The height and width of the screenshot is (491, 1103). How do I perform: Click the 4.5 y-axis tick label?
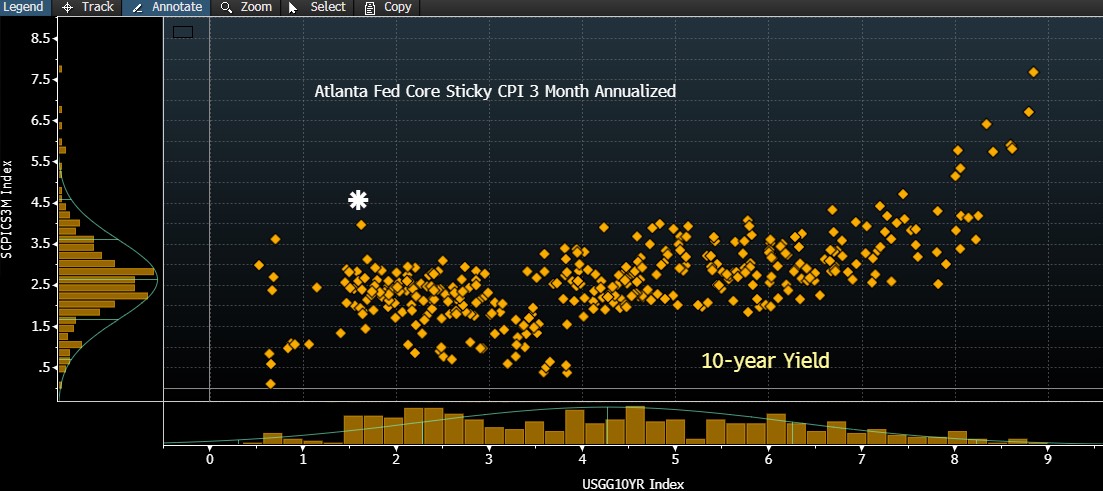[x=40, y=203]
